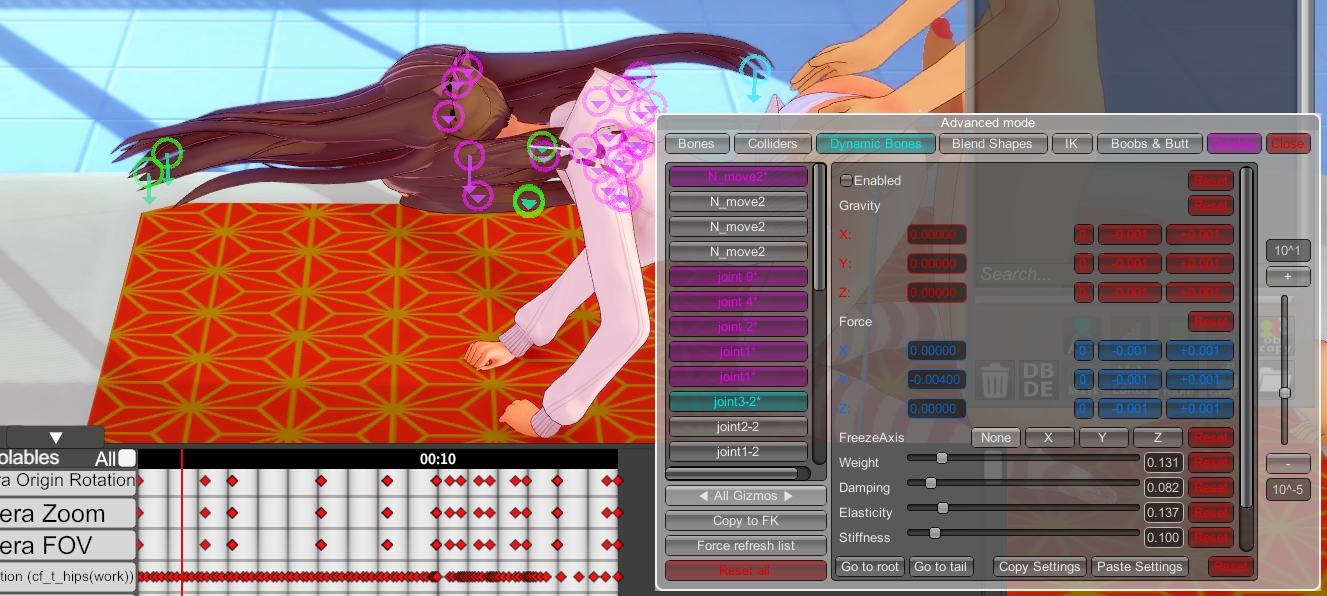This screenshot has width=1327, height=596.
Task: Reset the Stiffness value
Action: coord(1211,538)
